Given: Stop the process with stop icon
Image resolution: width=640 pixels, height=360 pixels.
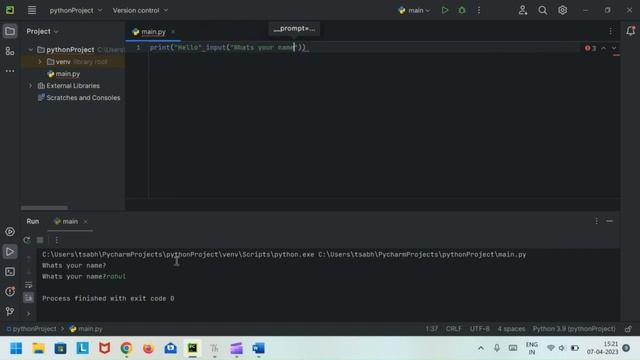Looking at the screenshot, I should click(x=40, y=240).
